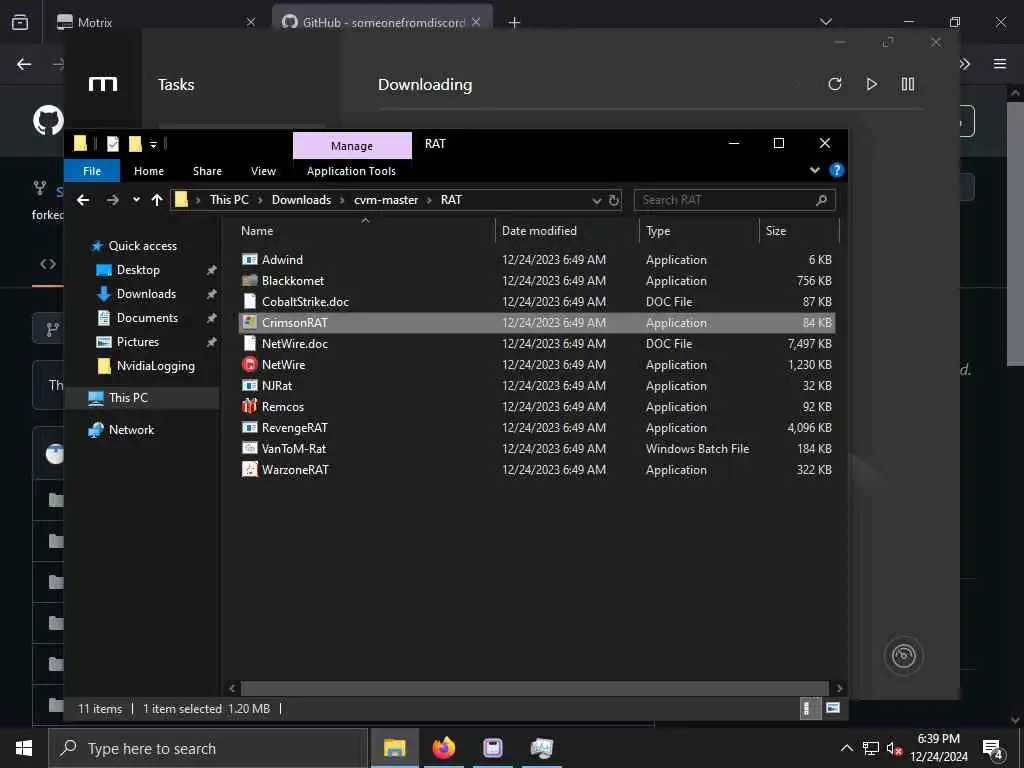Go up one folder level
This screenshot has height=768, width=1024.
click(x=157, y=200)
